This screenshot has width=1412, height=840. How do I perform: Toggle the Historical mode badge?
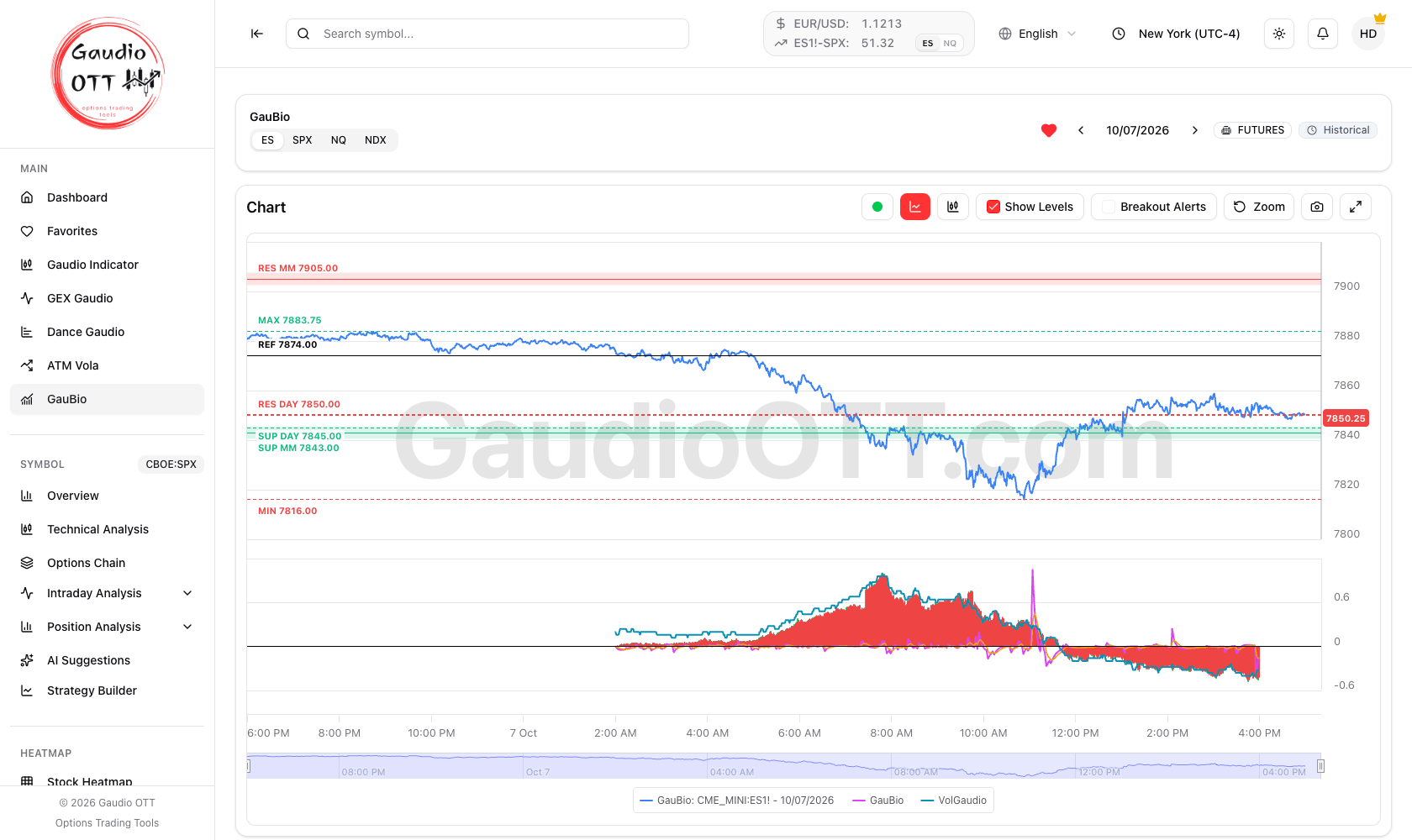click(x=1338, y=130)
